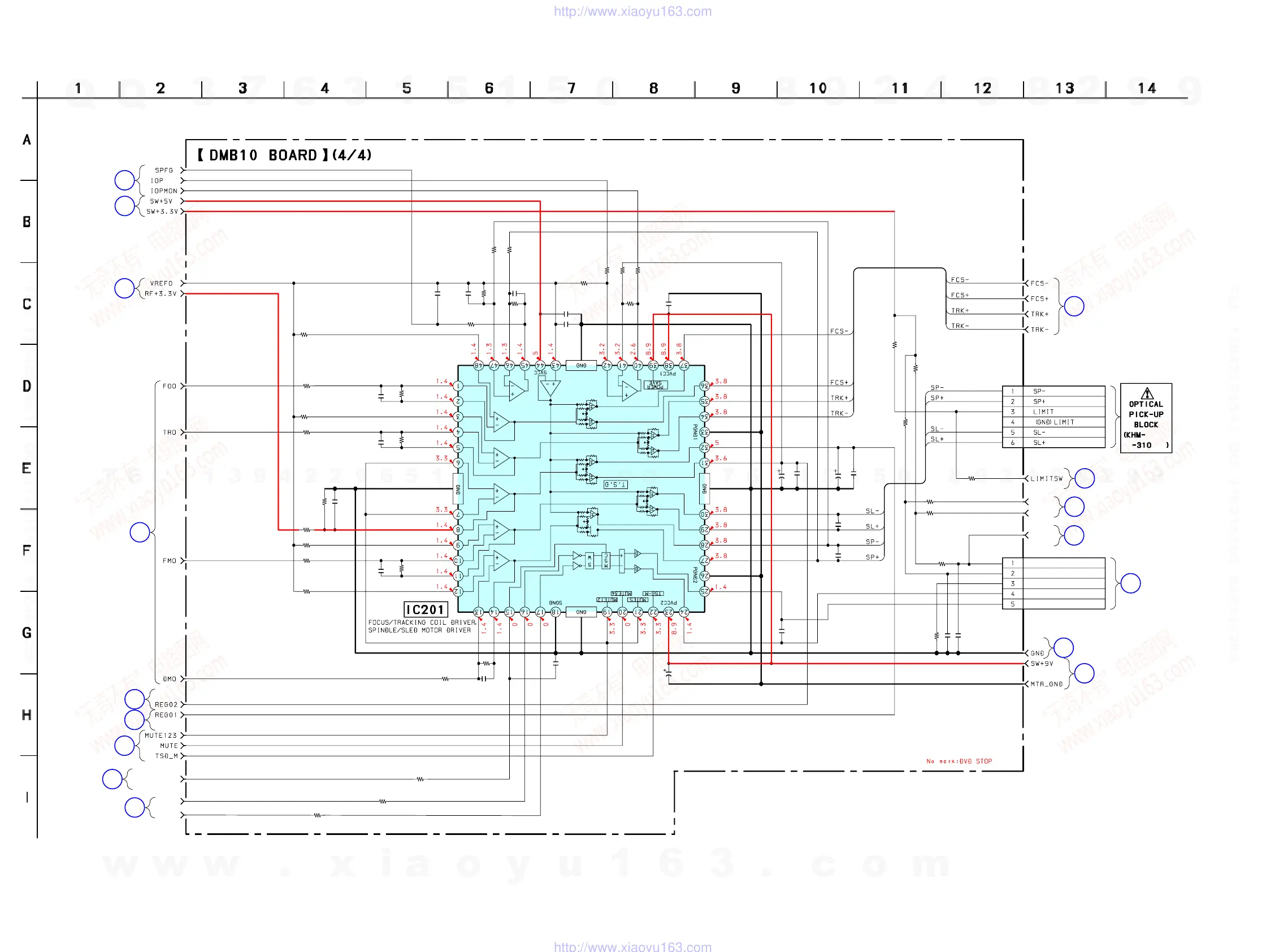Select row marker D on left ruler
The image size is (1266, 952).
tap(27, 387)
